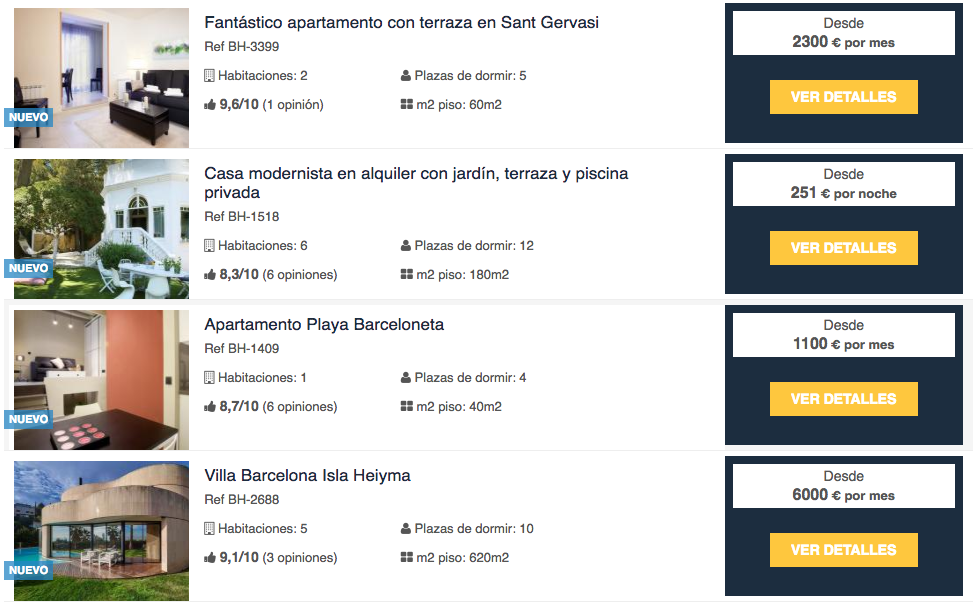The width and height of the screenshot is (974, 605).
Task: Click area grid icon beside m2 piso: 60m2
Action: tap(407, 104)
